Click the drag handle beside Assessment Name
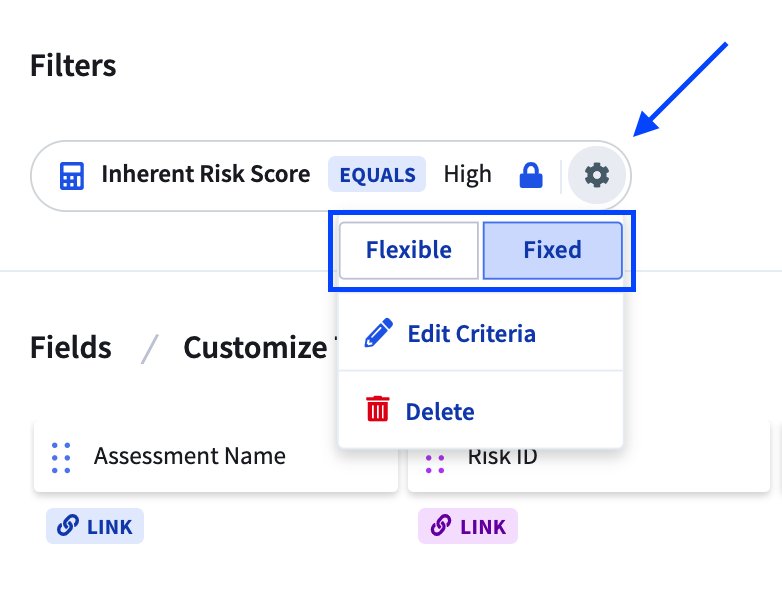 (x=61, y=457)
